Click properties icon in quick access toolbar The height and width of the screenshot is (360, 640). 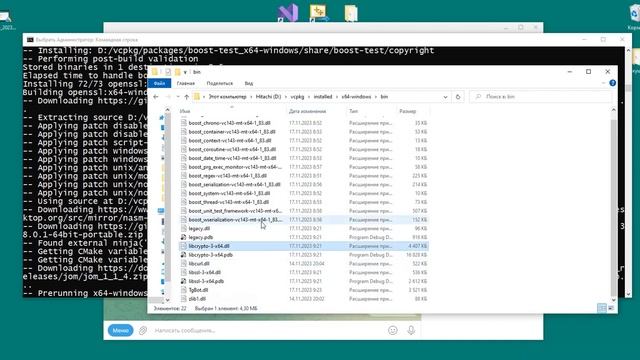pos(168,72)
